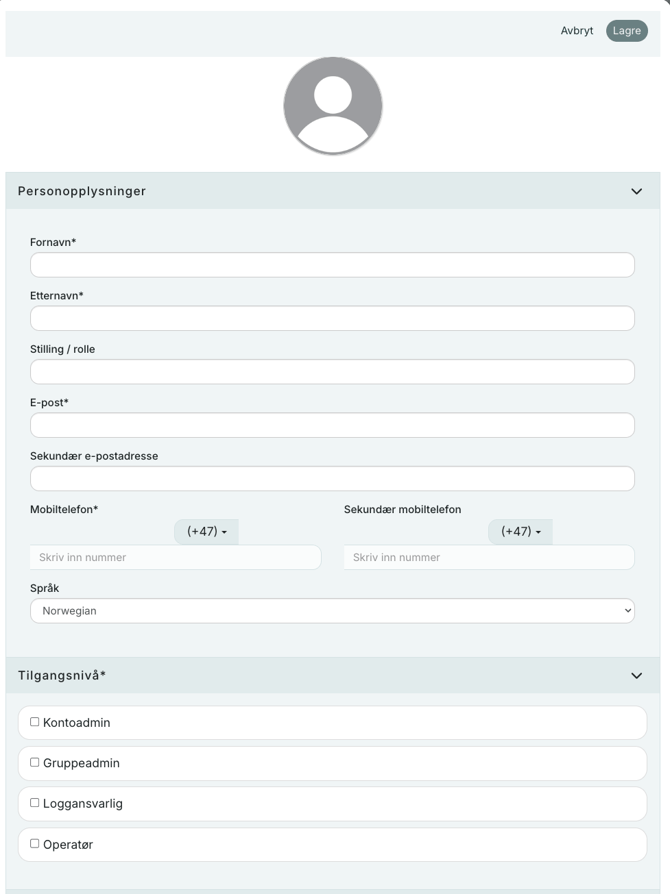Select the Sekundær e-postadresse field
This screenshot has width=670, height=894.
click(x=332, y=478)
